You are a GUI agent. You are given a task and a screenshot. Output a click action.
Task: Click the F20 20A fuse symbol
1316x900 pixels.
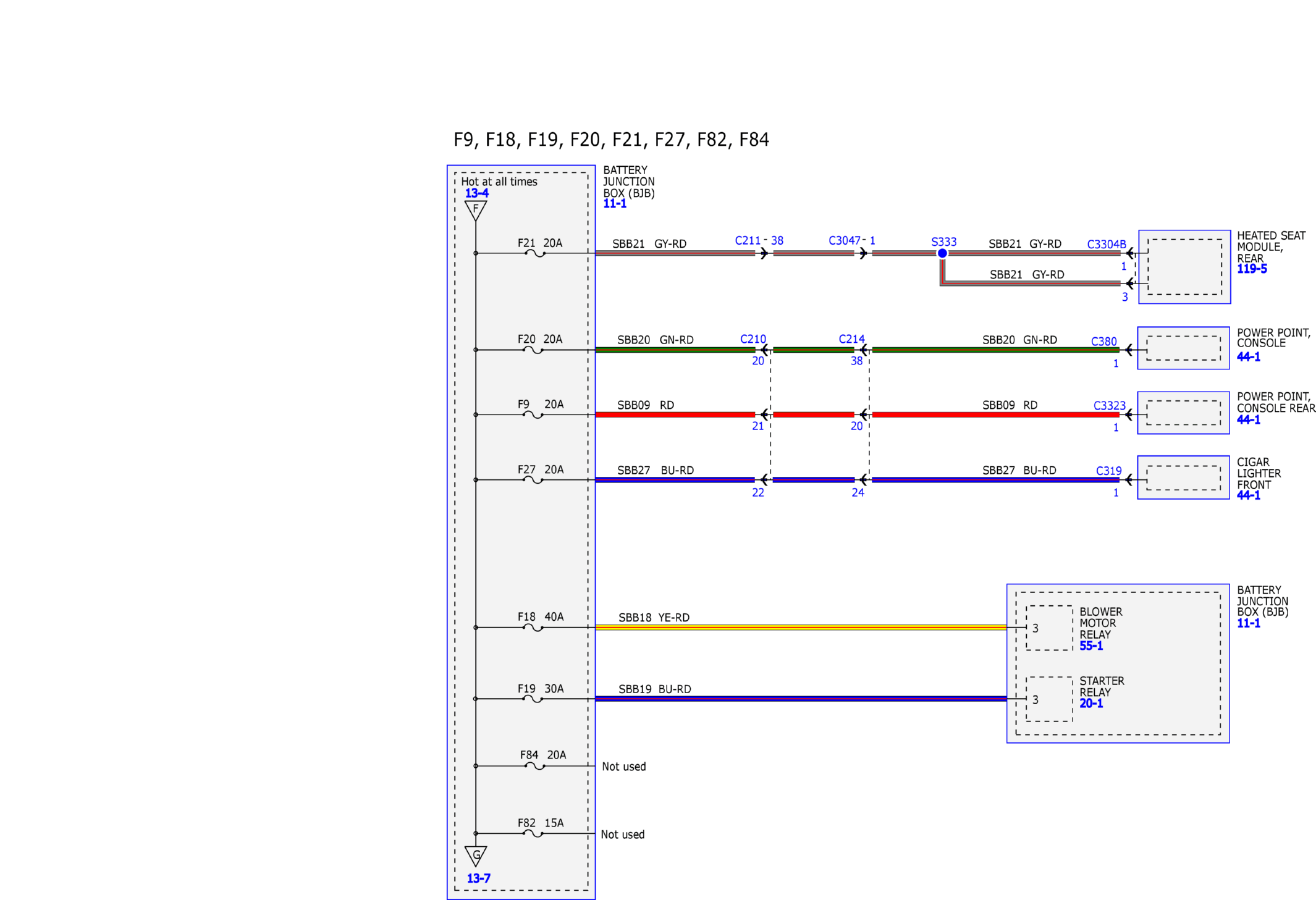[x=533, y=350]
